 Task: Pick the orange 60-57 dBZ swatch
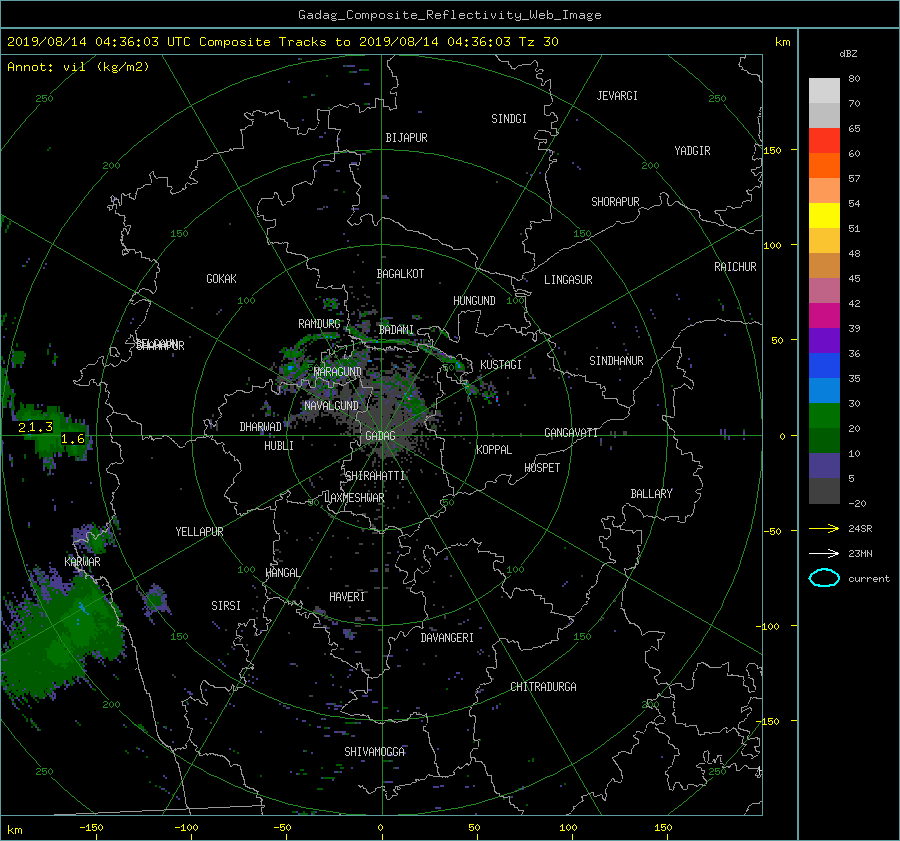[824, 166]
